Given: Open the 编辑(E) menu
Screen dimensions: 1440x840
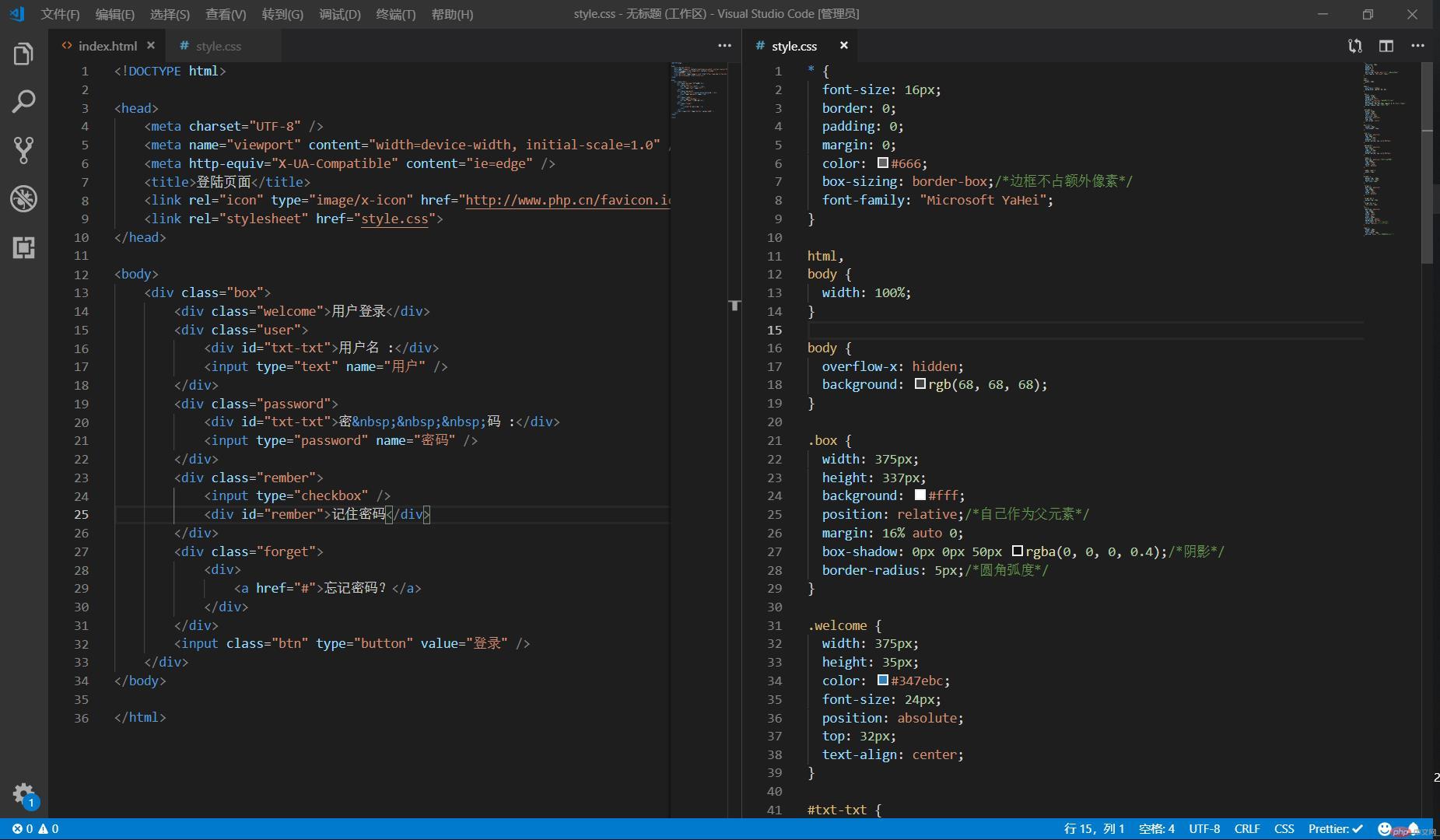Looking at the screenshot, I should [x=114, y=14].
